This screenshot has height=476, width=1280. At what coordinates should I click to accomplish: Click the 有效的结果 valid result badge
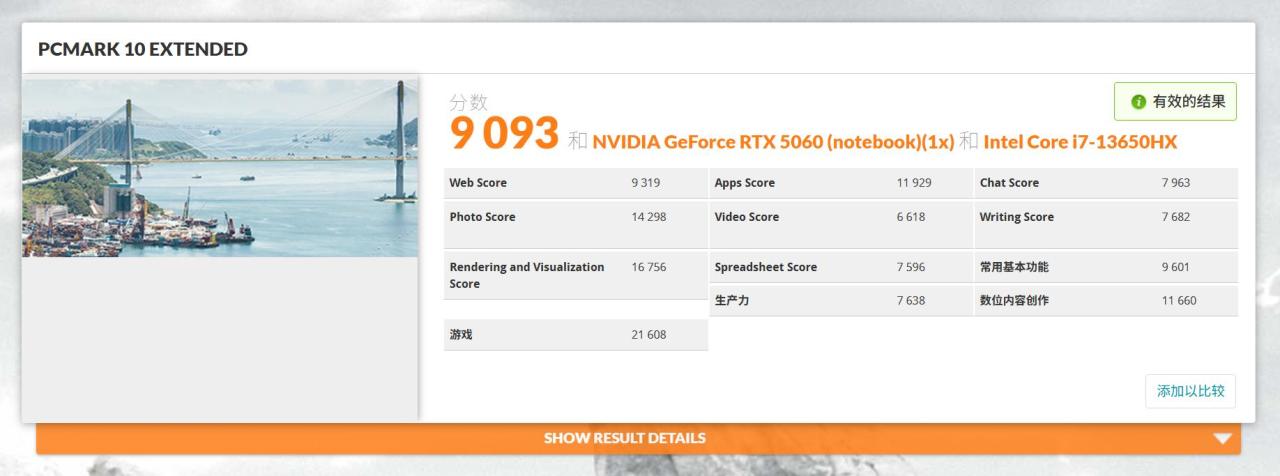(1176, 102)
